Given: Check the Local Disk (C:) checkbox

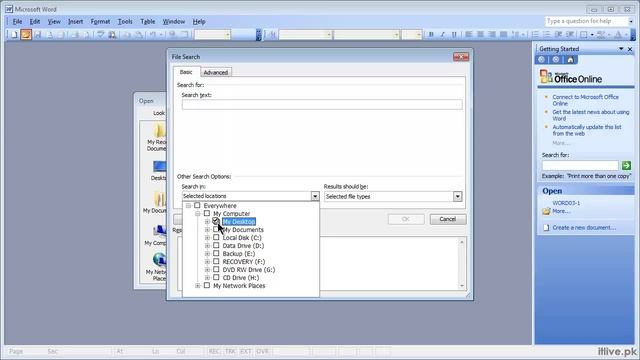Looking at the screenshot, I should coord(216,238).
